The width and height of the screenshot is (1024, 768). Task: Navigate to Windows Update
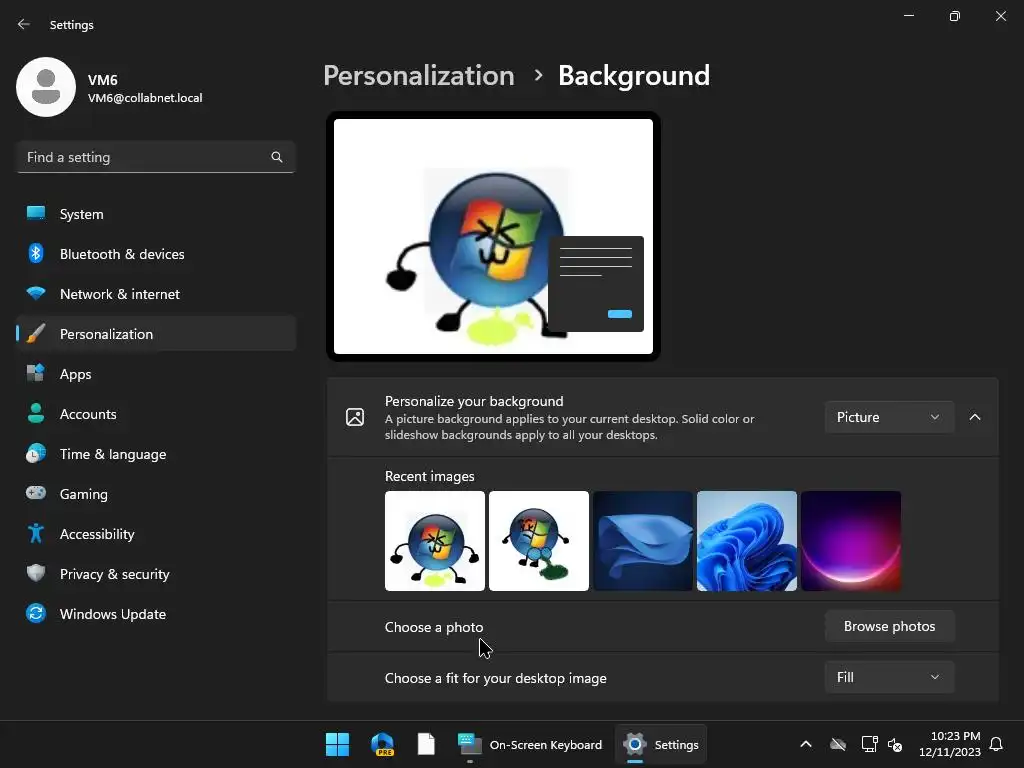tap(156, 613)
